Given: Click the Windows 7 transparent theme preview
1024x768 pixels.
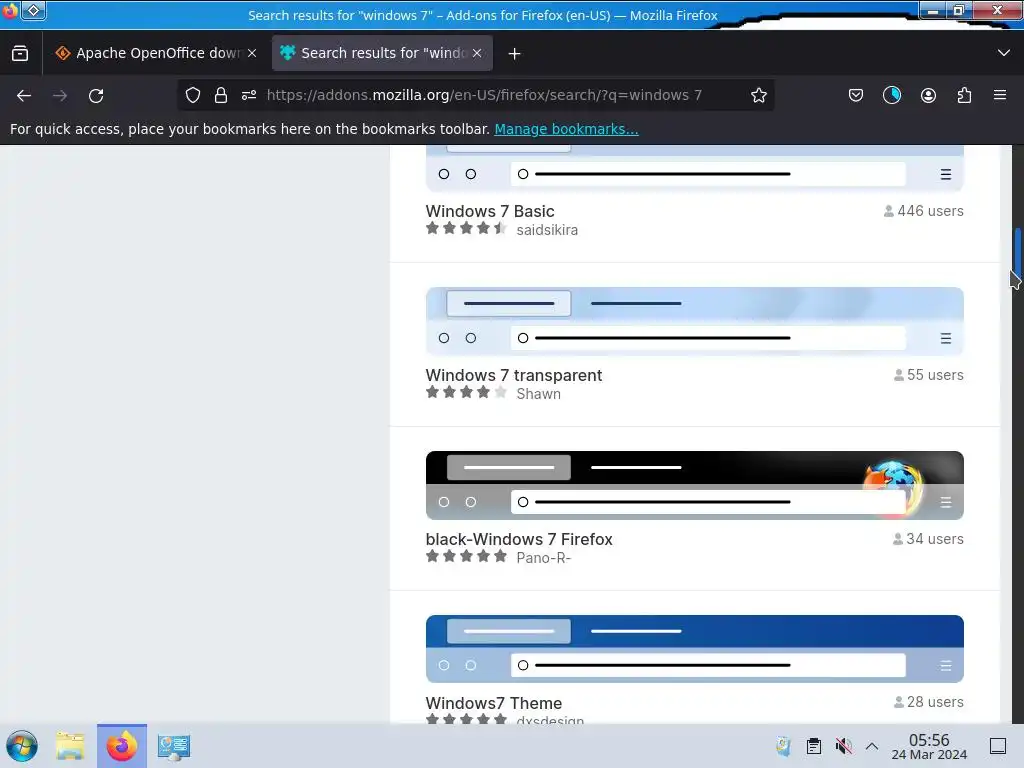Looking at the screenshot, I should coord(694,321).
